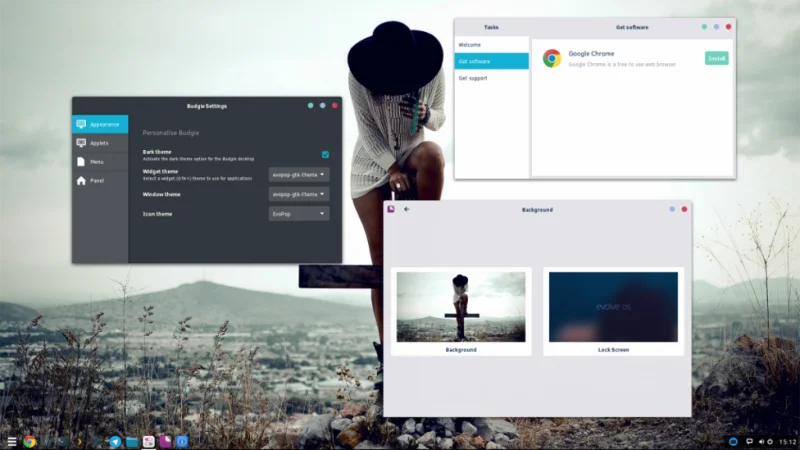Go back using the Background window arrow
The height and width of the screenshot is (450, 800).
pos(407,209)
